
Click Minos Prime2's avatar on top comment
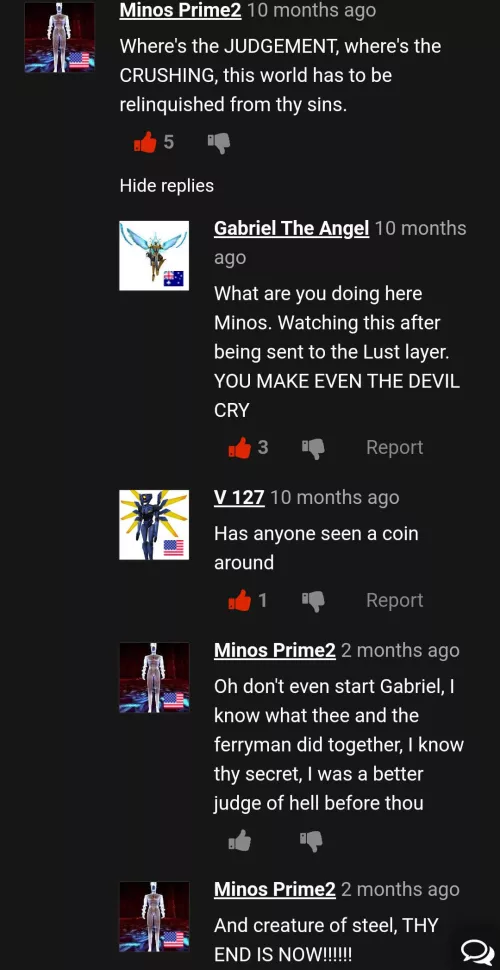tap(59, 37)
